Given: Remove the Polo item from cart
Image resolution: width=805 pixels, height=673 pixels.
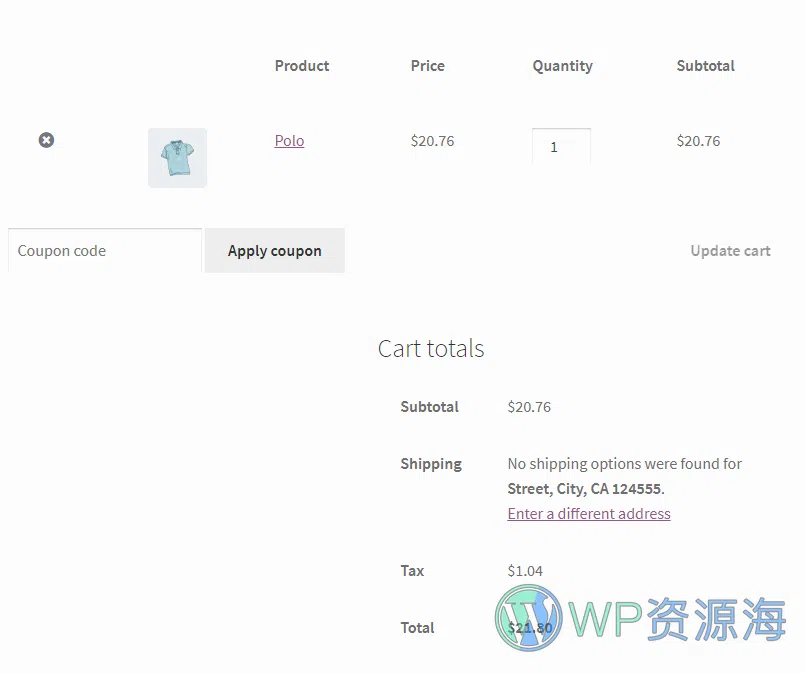Looking at the screenshot, I should 46,140.
